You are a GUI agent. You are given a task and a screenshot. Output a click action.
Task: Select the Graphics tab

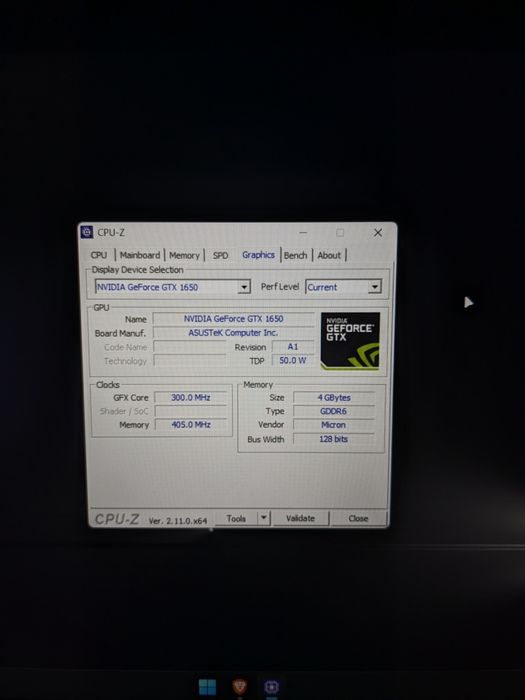[258, 254]
